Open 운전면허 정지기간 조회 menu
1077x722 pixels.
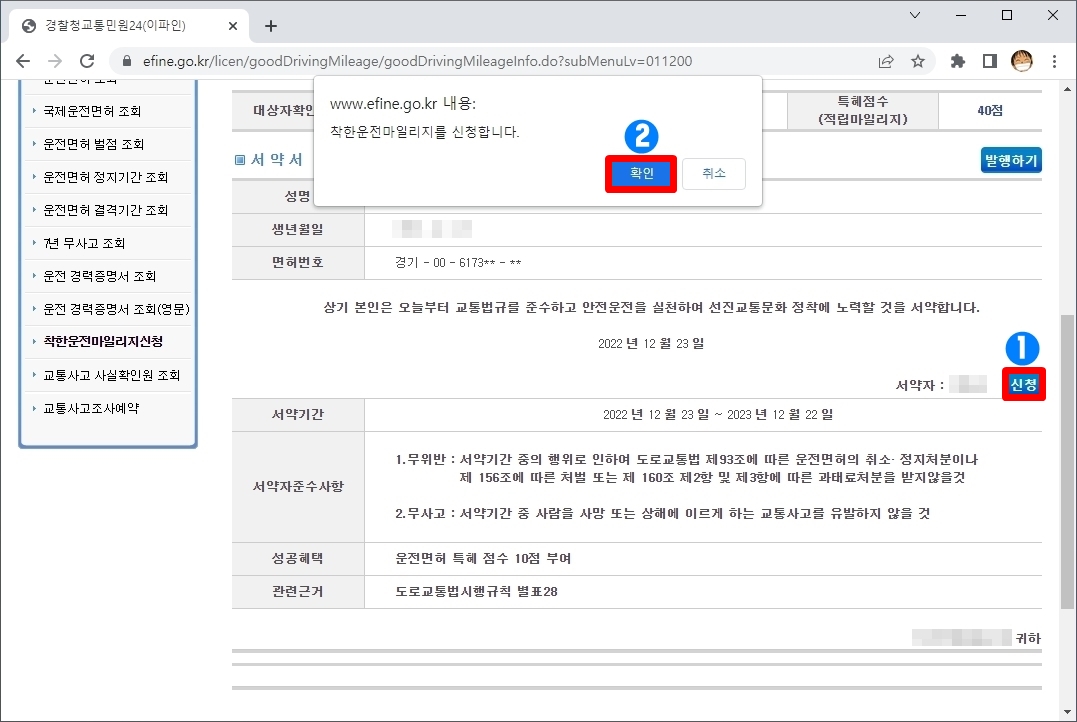click(x=105, y=177)
